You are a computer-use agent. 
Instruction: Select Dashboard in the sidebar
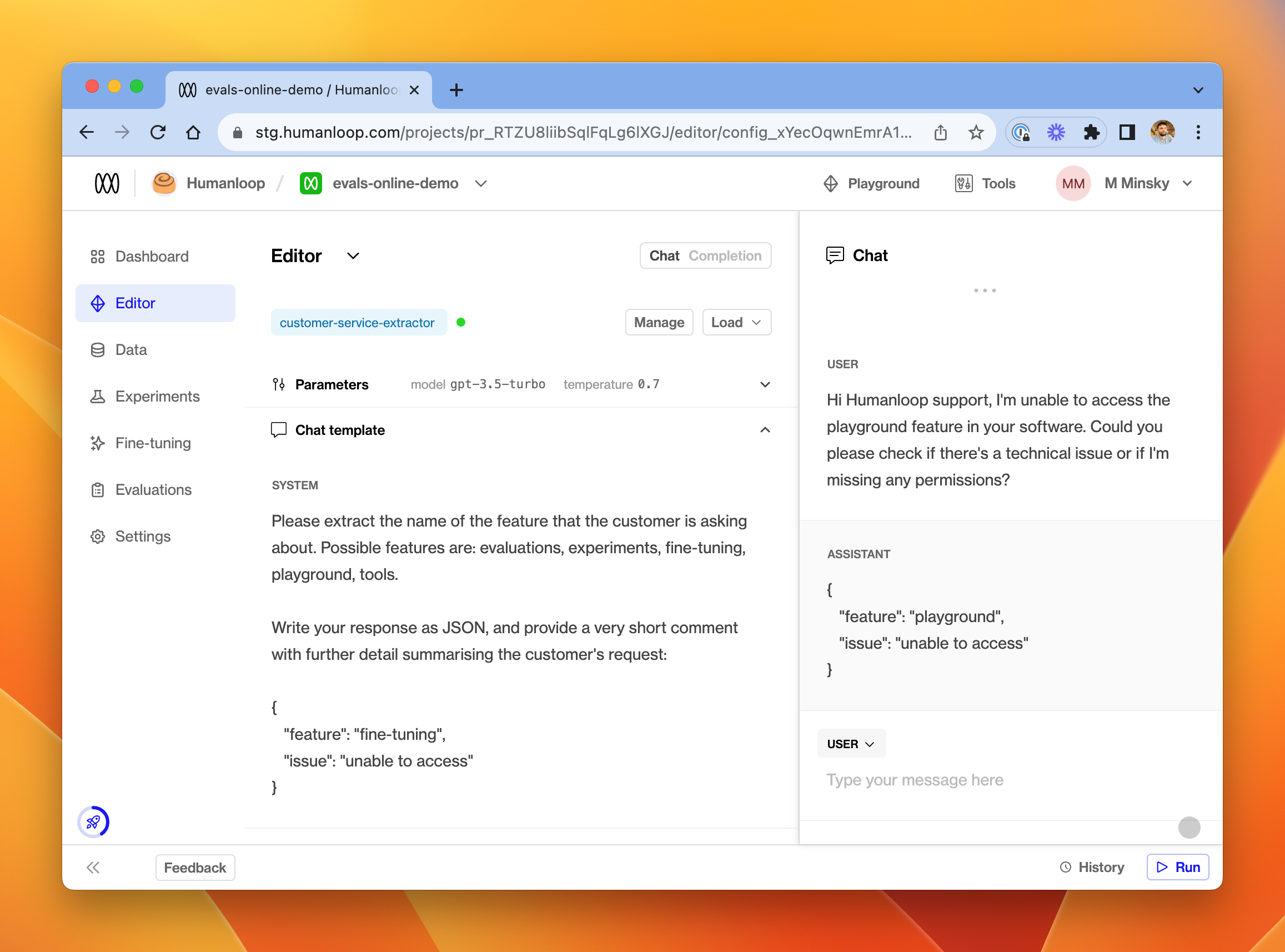tap(152, 256)
